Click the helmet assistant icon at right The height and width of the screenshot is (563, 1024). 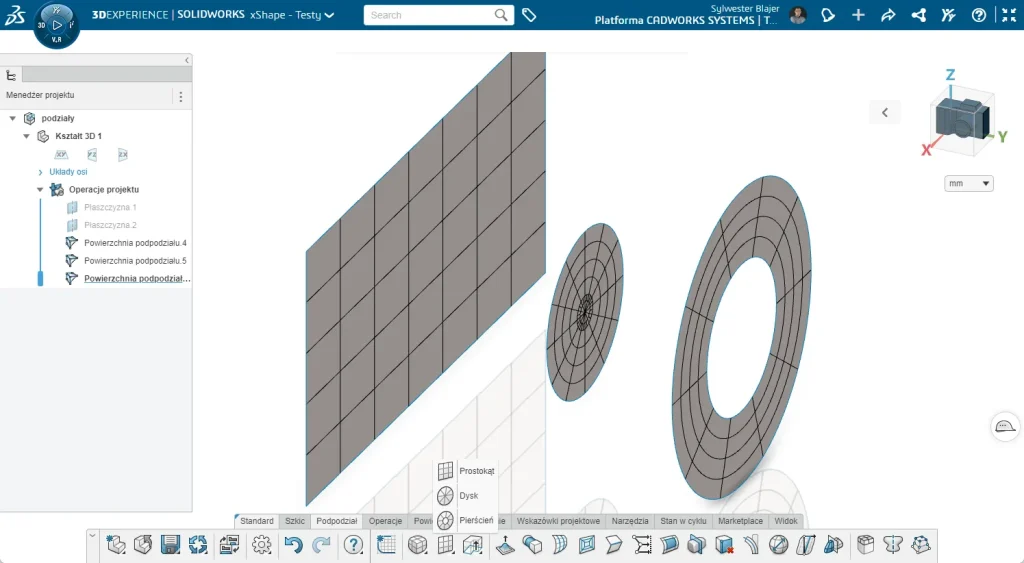[x=1004, y=426]
